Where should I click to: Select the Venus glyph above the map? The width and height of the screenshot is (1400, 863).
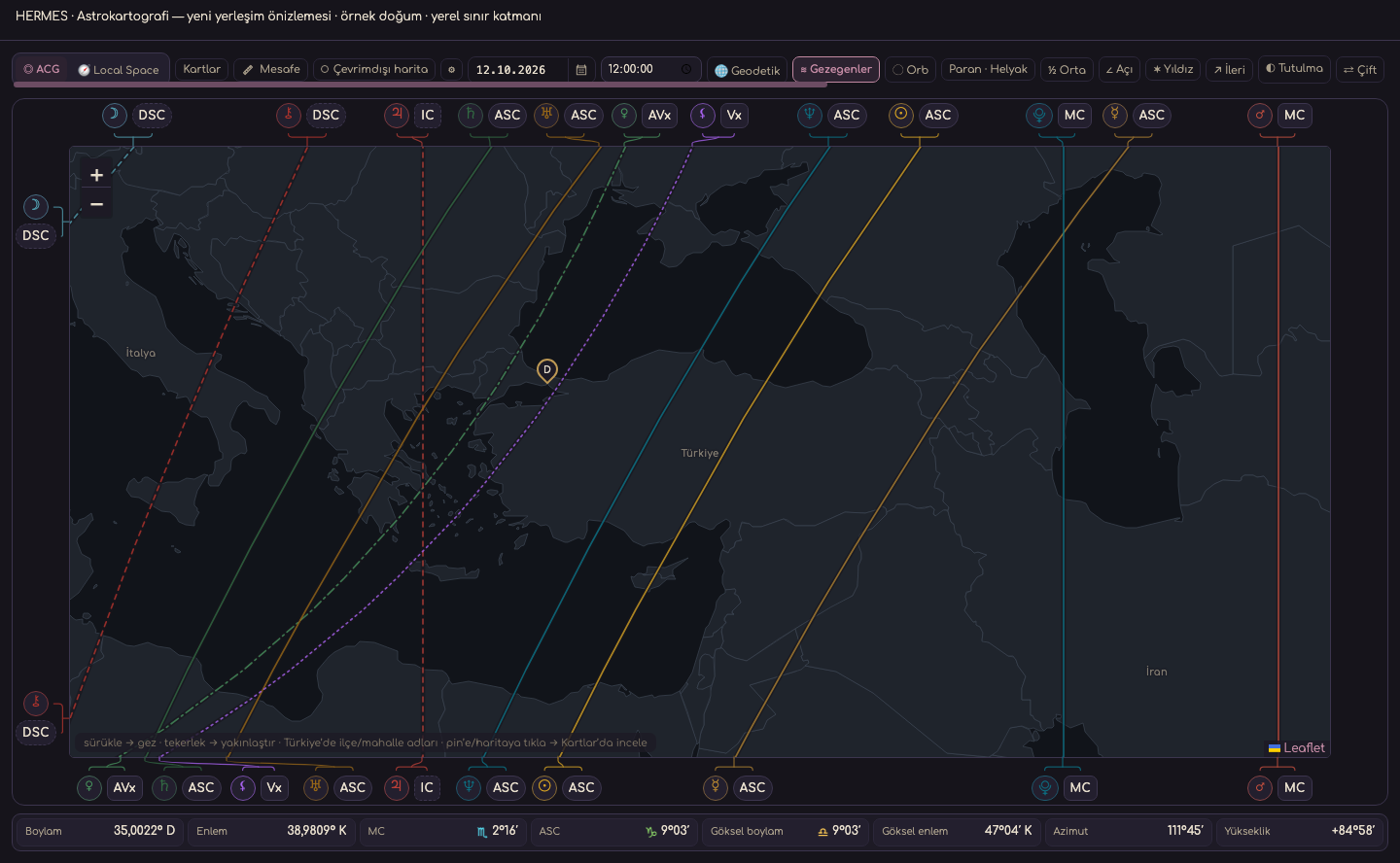point(624,115)
